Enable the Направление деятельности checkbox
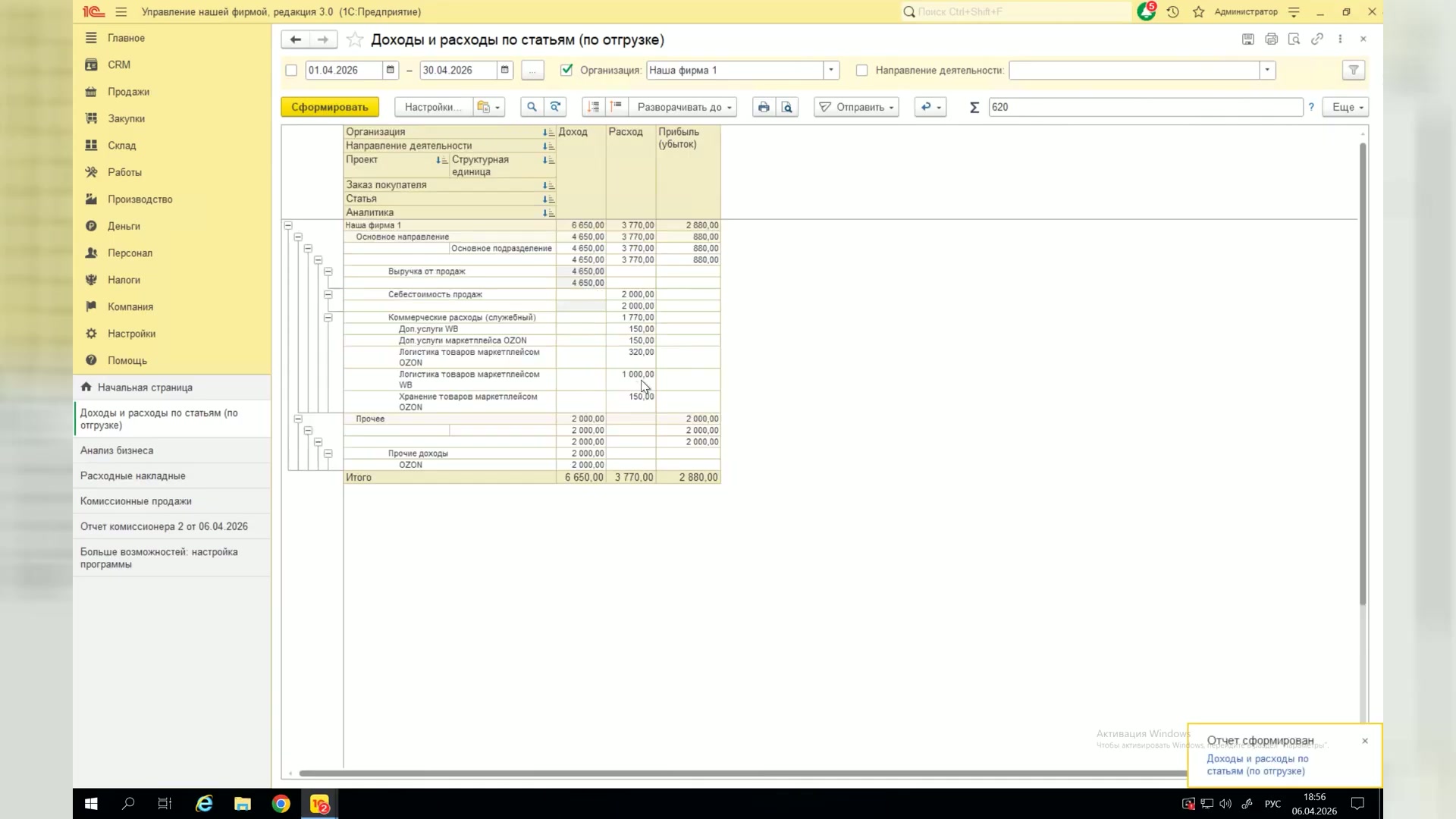 (861, 71)
